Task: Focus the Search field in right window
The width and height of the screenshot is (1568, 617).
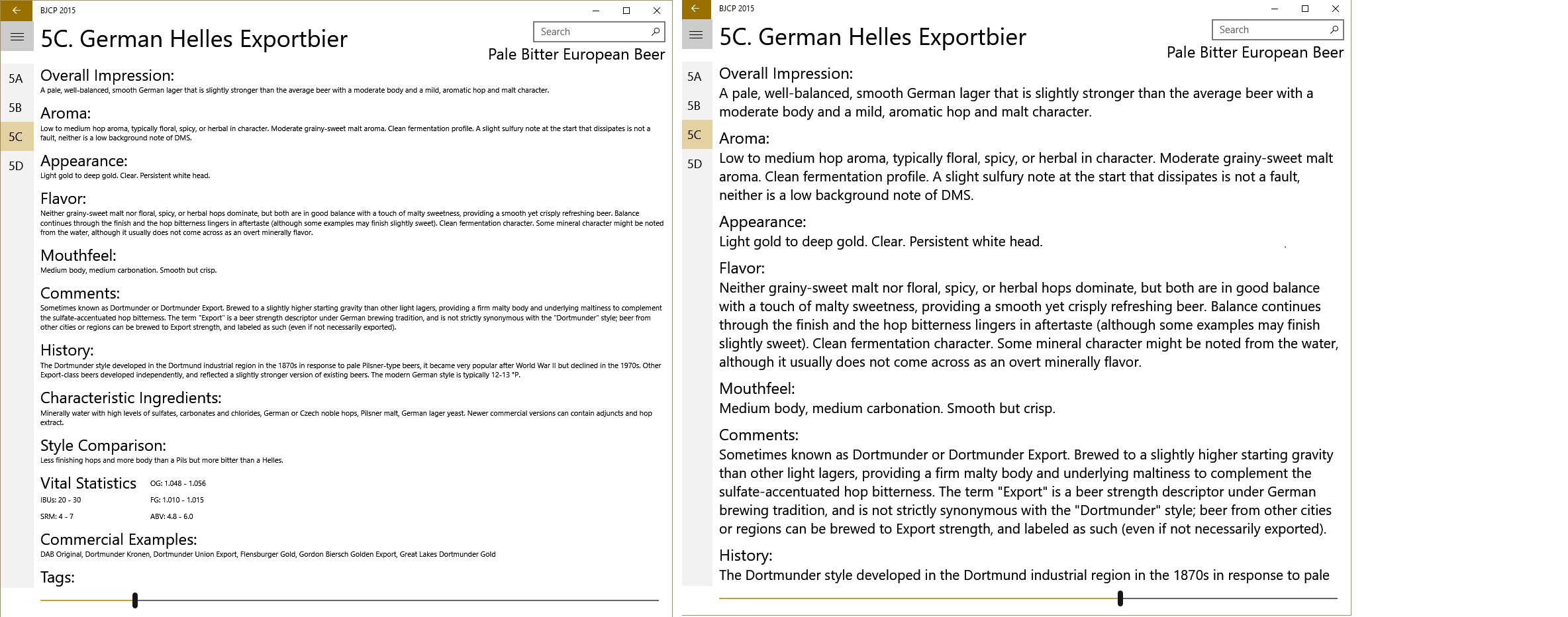Action: coord(1270,30)
